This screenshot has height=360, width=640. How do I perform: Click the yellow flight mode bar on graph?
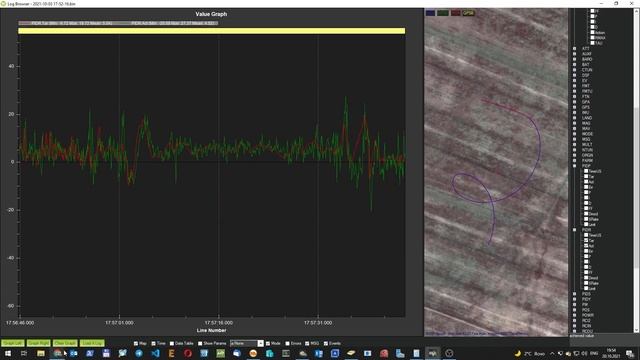[211, 31]
